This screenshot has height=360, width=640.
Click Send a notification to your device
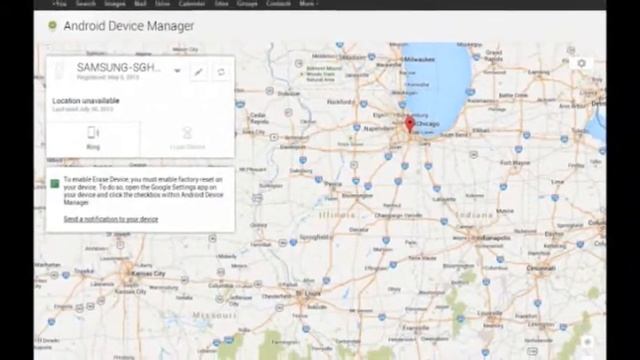111,219
